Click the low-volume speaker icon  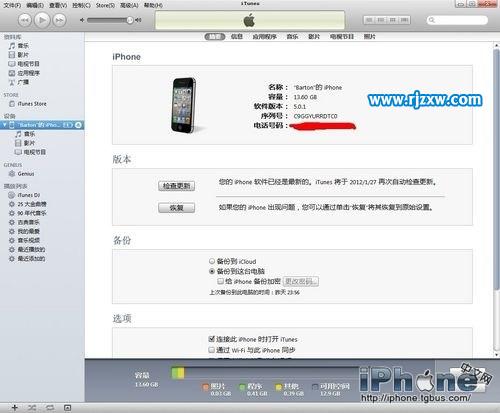pos(82,20)
